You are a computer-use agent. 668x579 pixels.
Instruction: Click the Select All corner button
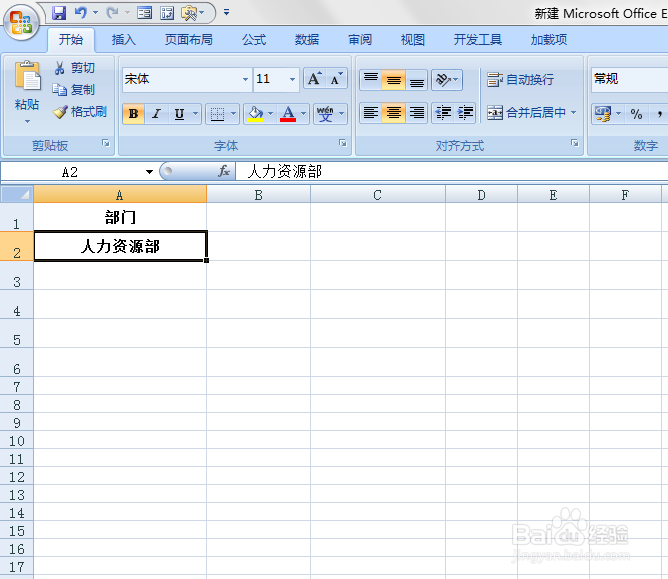point(17,194)
